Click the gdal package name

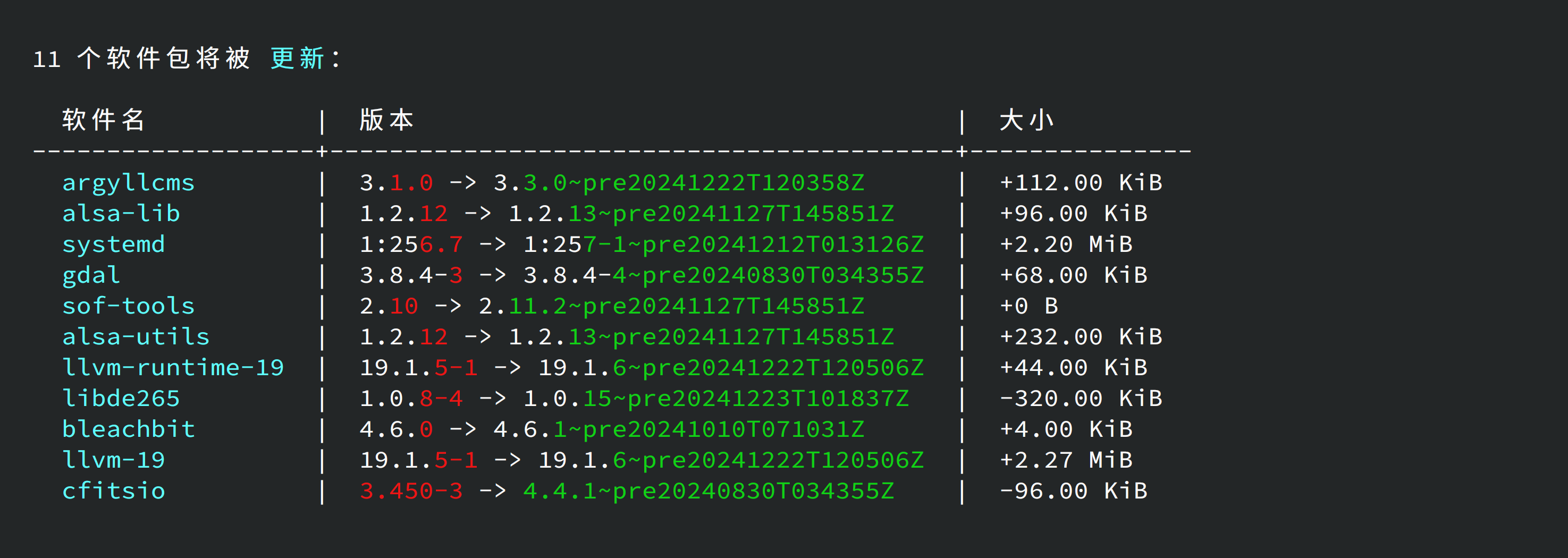coord(91,275)
